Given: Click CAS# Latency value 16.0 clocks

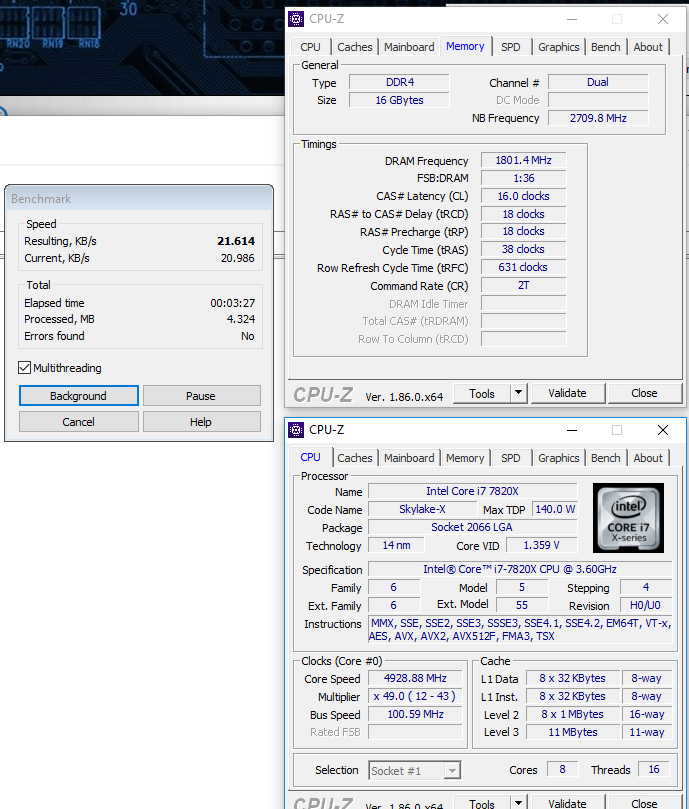Looking at the screenshot, I should point(523,196).
